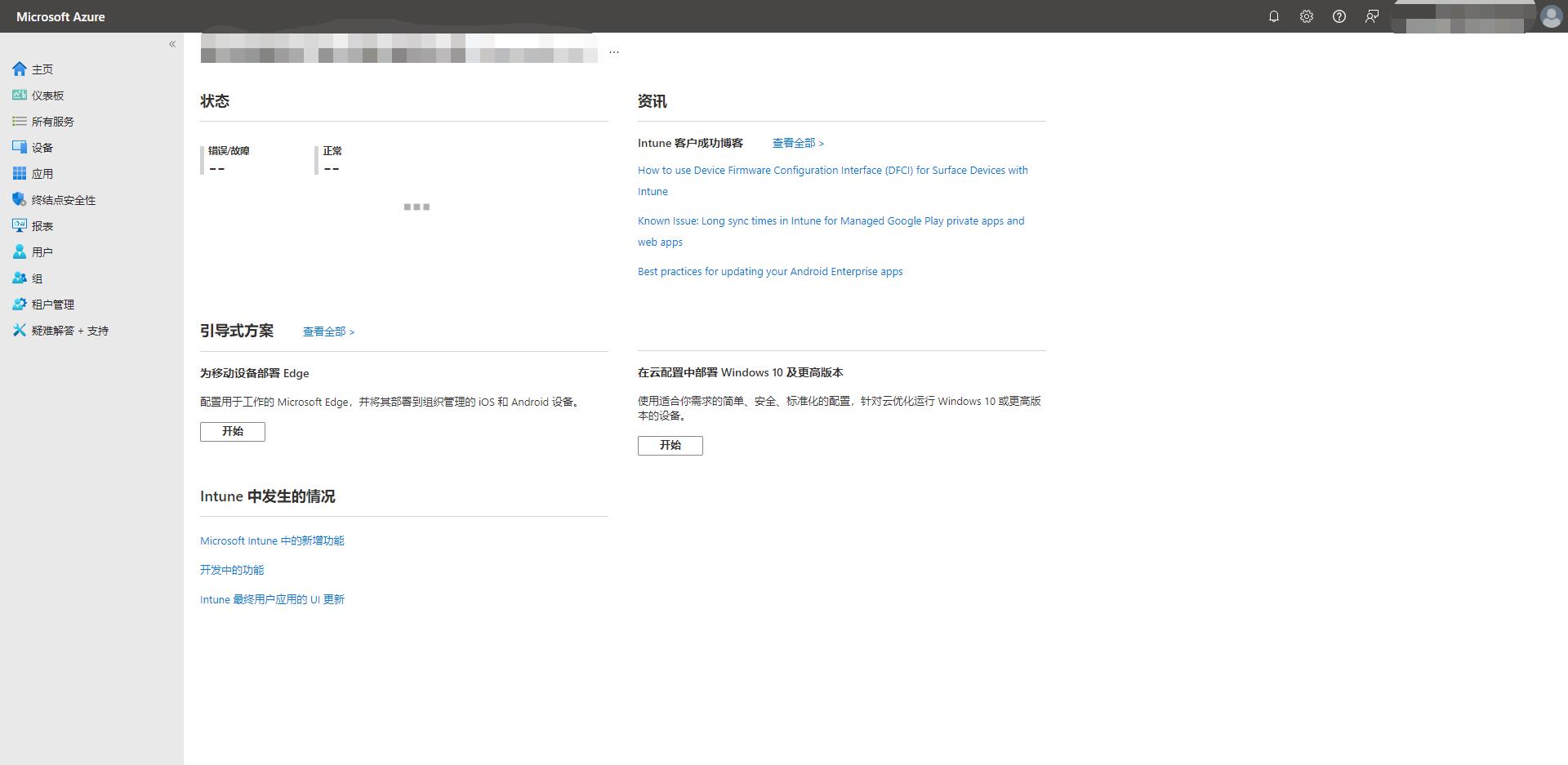Open Known Issue long sync times article
1568x765 pixels.
tap(831, 231)
